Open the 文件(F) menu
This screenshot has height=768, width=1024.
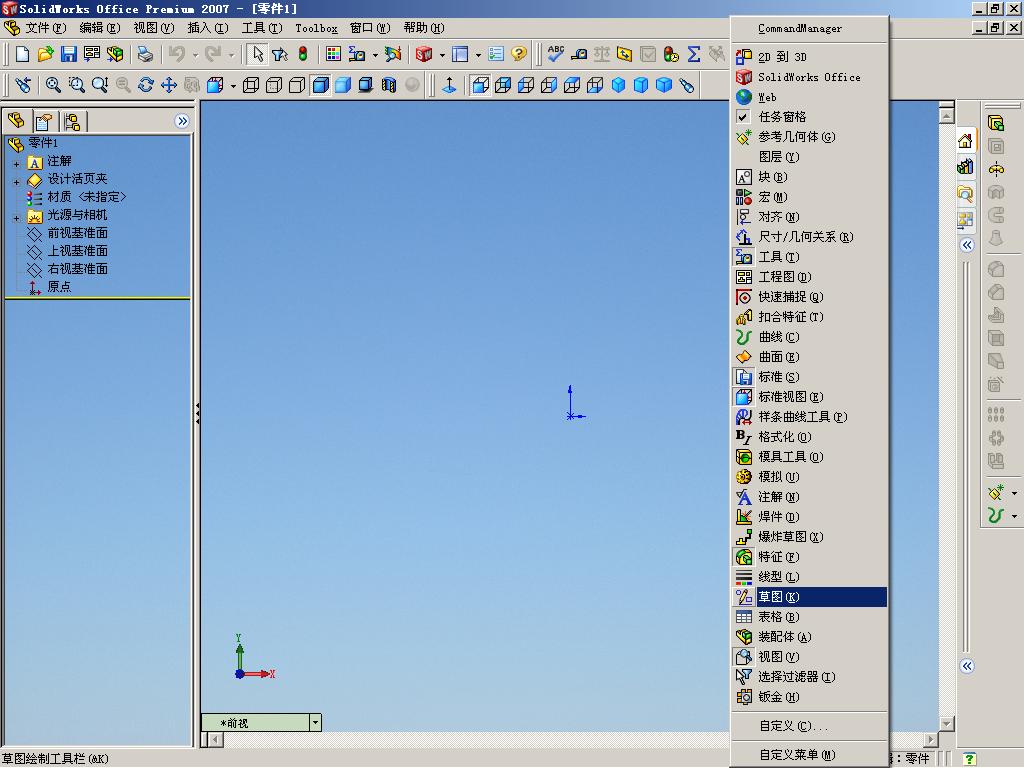(46, 27)
